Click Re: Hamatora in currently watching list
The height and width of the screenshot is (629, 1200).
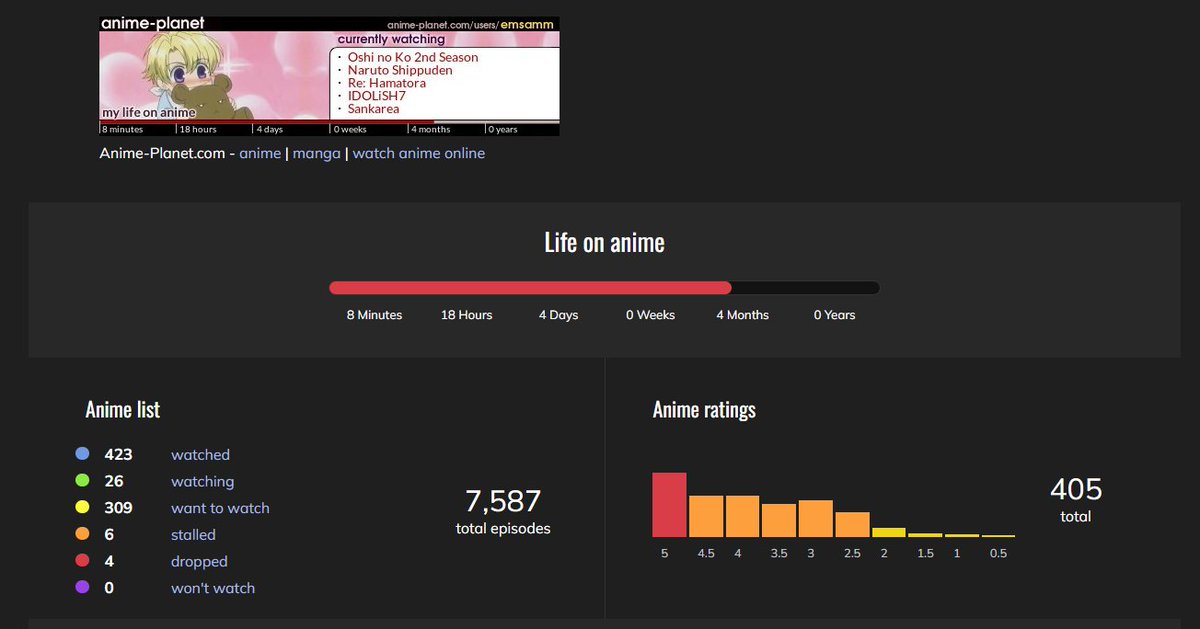386,83
